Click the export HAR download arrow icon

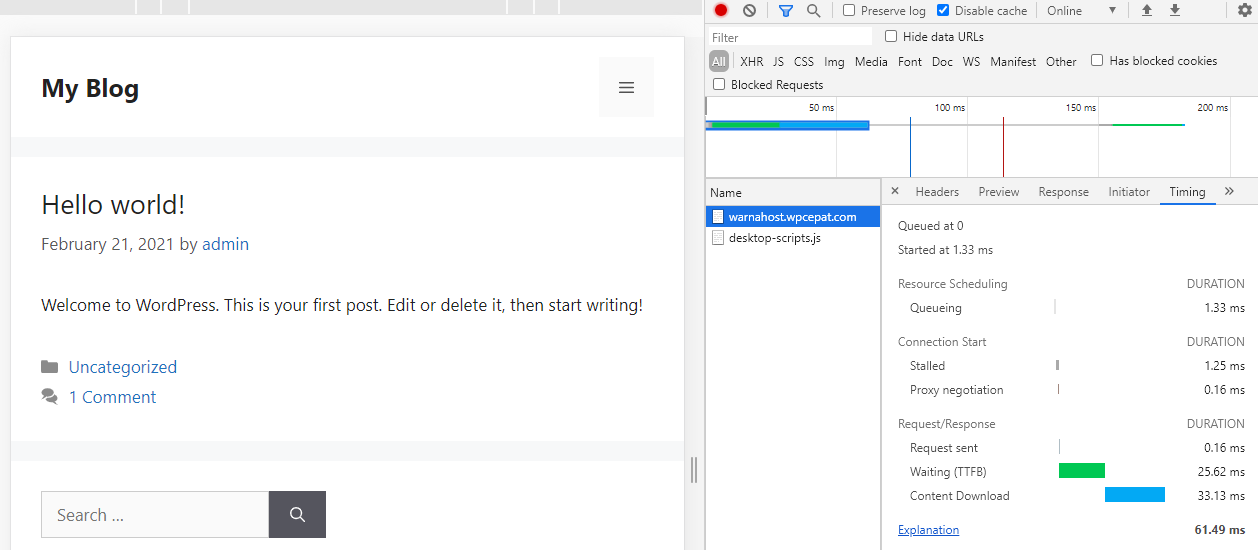[1175, 11]
